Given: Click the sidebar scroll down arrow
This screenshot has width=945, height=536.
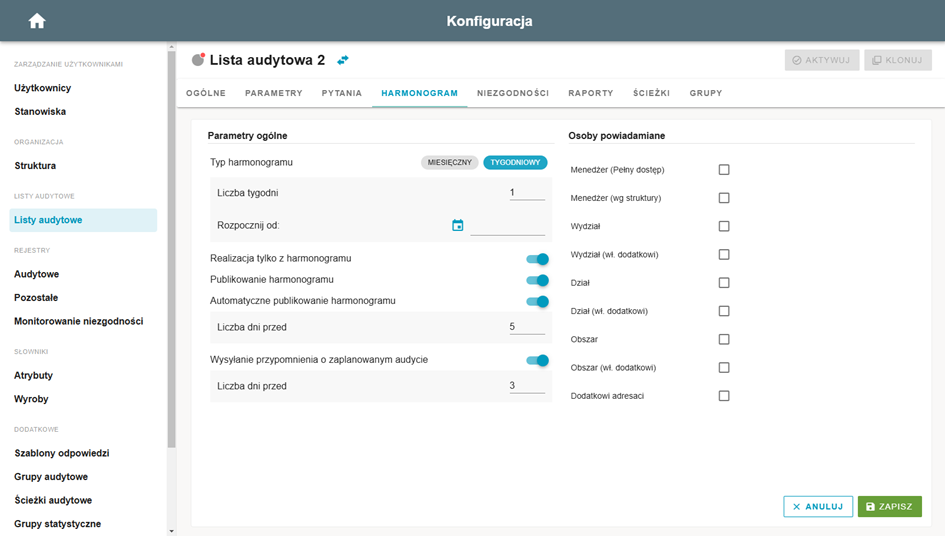Looking at the screenshot, I should (x=172, y=531).
